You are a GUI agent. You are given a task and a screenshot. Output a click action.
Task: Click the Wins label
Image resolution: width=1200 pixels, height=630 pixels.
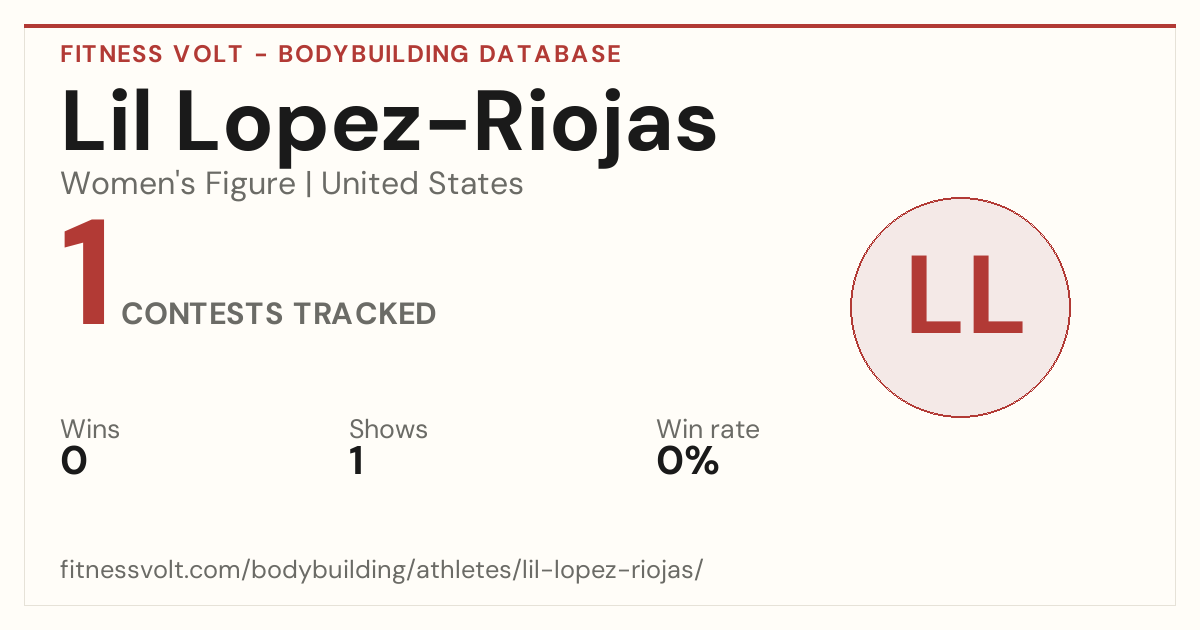(x=90, y=429)
